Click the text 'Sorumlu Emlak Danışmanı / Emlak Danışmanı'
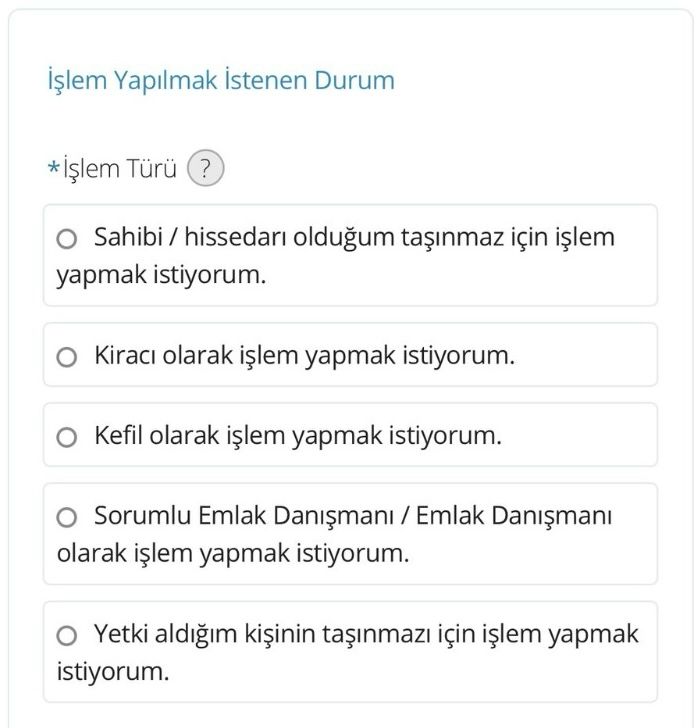Image resolution: width=700 pixels, height=728 pixels. pyautogui.click(x=352, y=516)
